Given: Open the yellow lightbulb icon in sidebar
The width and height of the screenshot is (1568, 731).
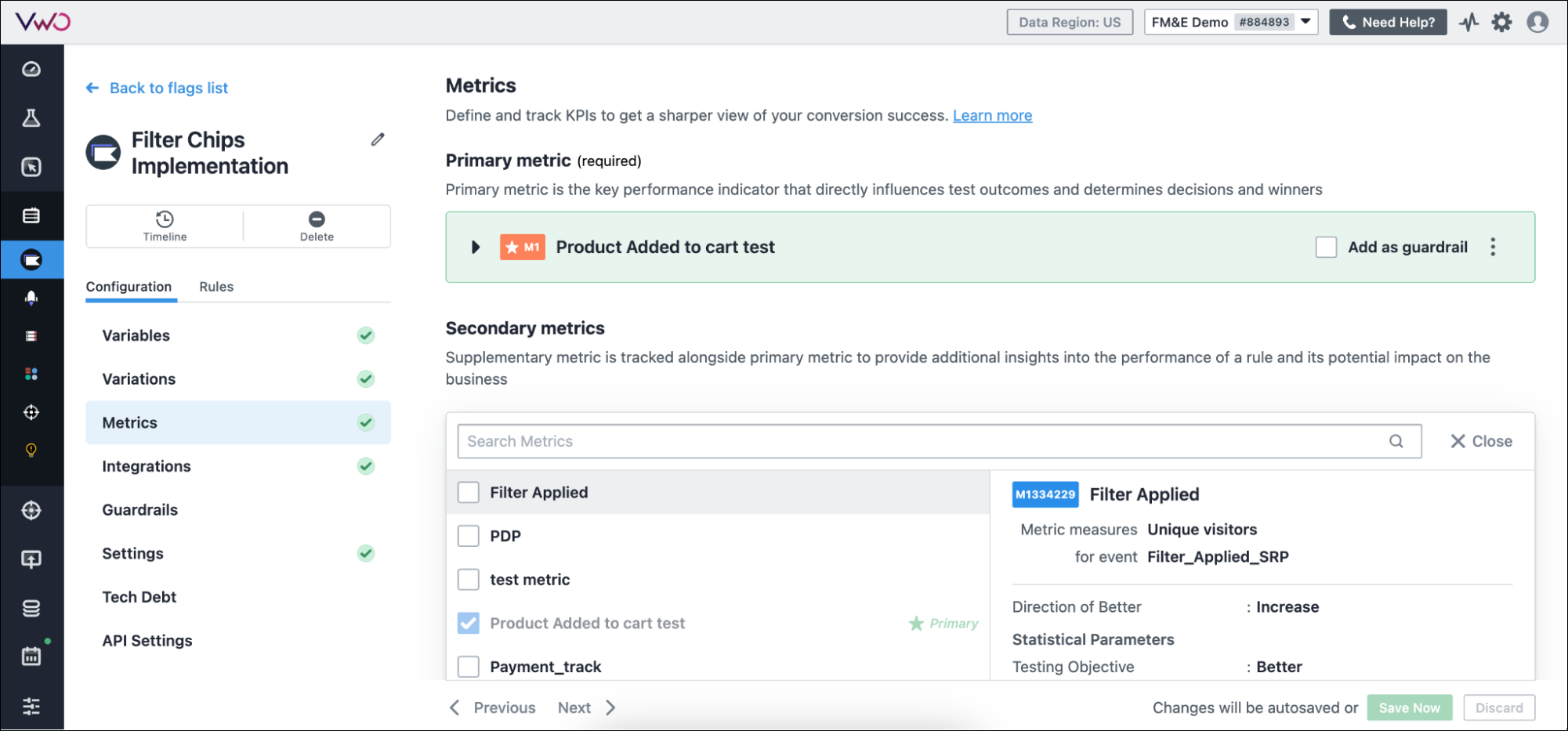Looking at the screenshot, I should [31, 450].
